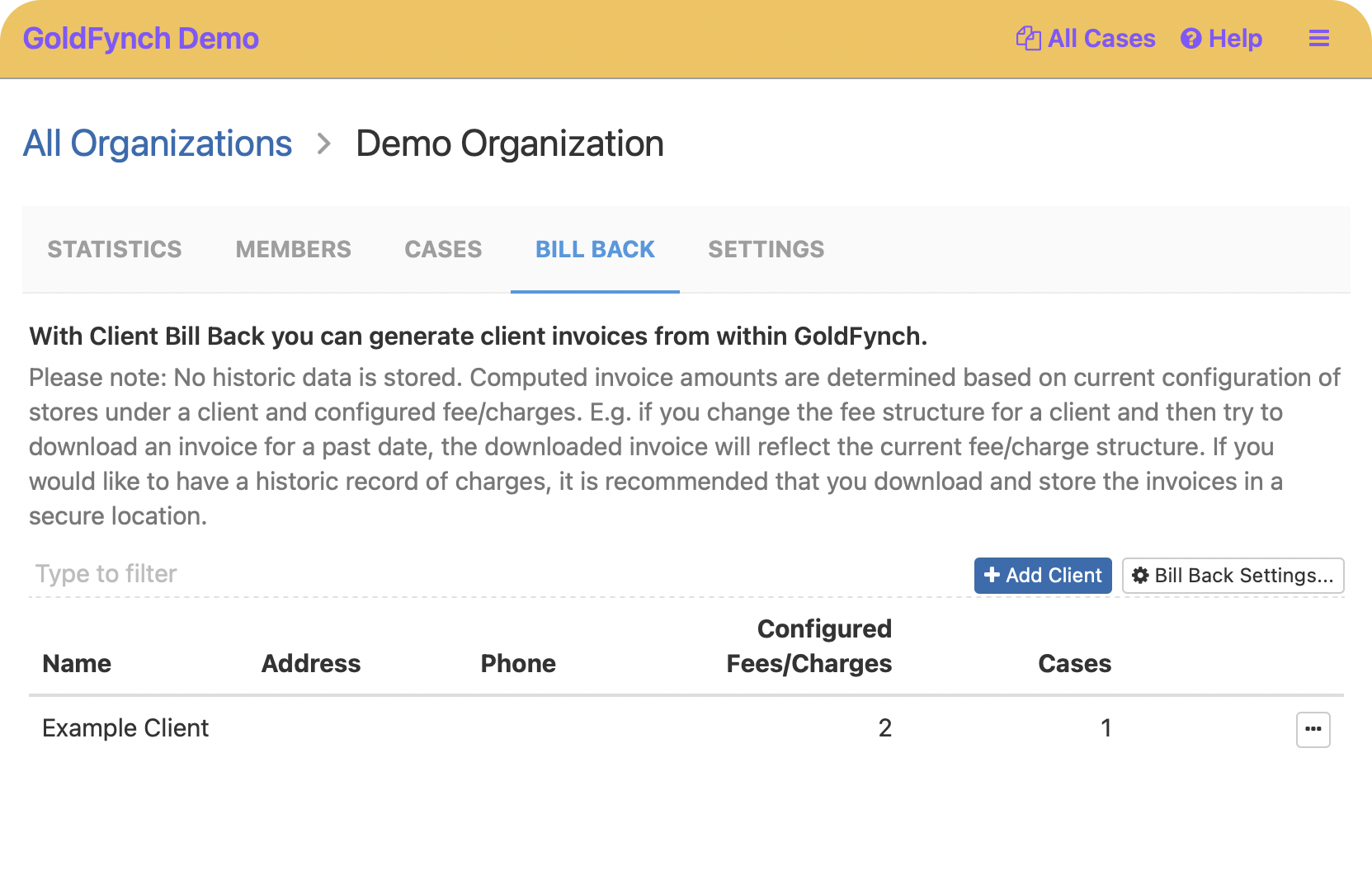Click the Configured Fees/Charges column header
Image resolution: width=1372 pixels, height=894 pixels.
point(809,647)
